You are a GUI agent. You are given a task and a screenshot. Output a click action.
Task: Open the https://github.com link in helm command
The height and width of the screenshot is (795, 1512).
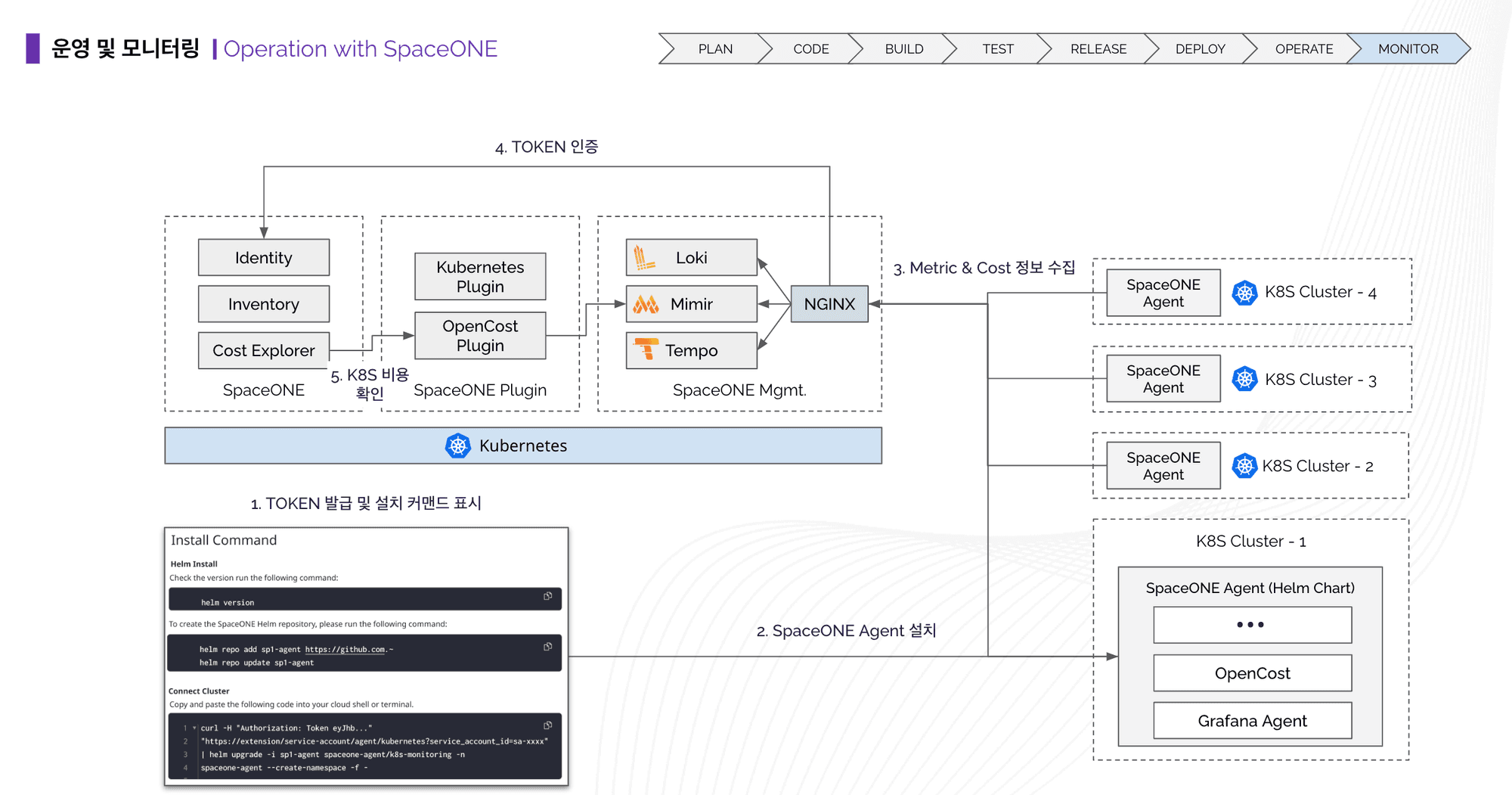[x=345, y=649]
